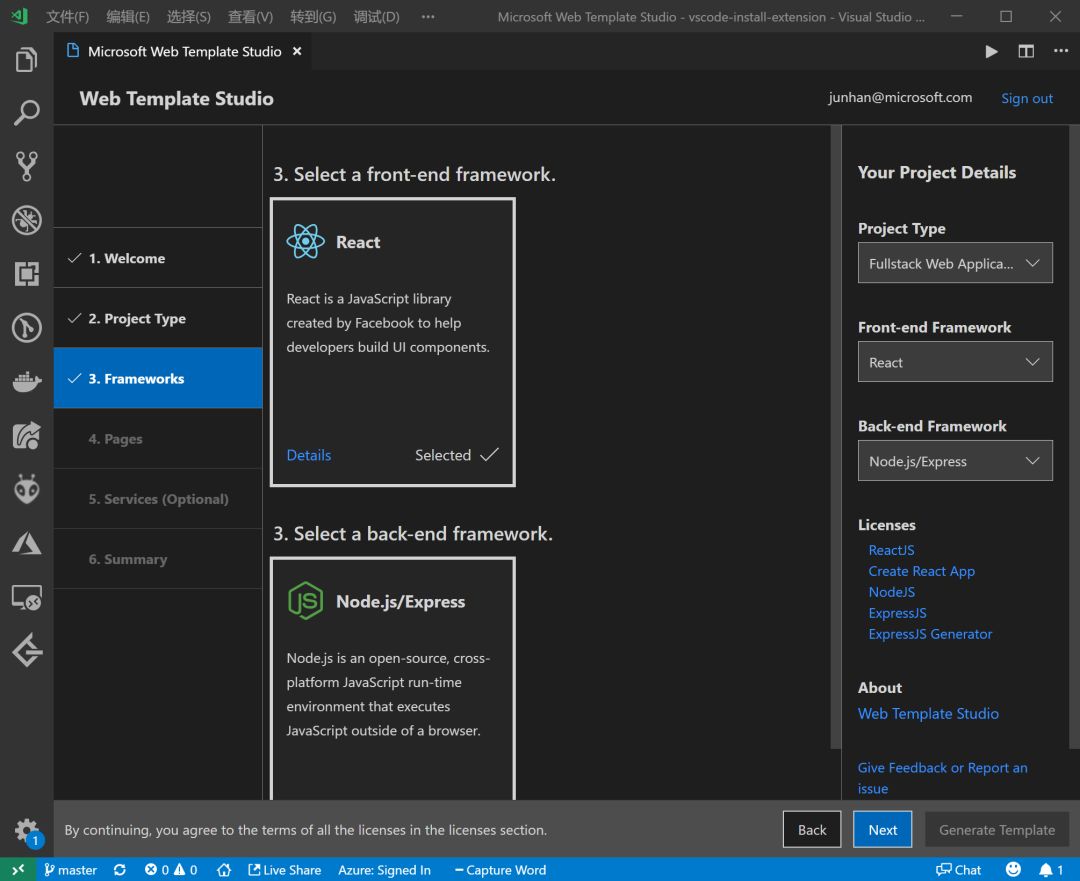1080x881 pixels.
Task: Open the Web Template Studio about link
Action: [928, 714]
